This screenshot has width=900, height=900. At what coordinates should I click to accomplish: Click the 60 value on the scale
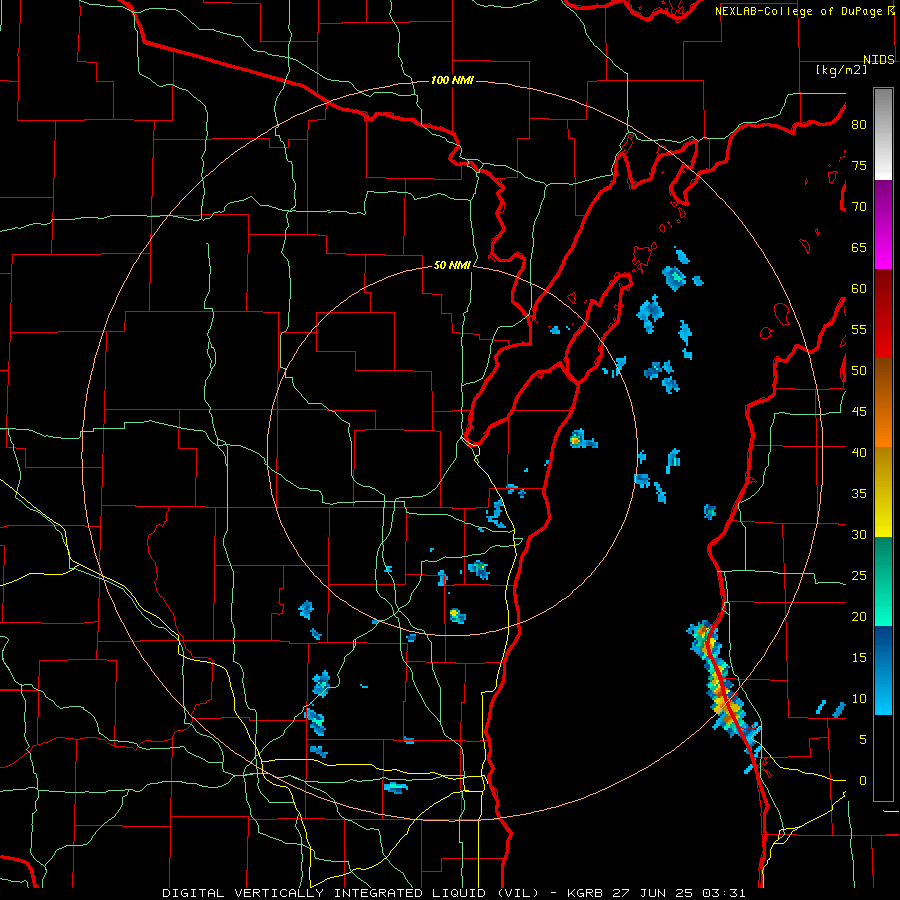[x=859, y=289]
